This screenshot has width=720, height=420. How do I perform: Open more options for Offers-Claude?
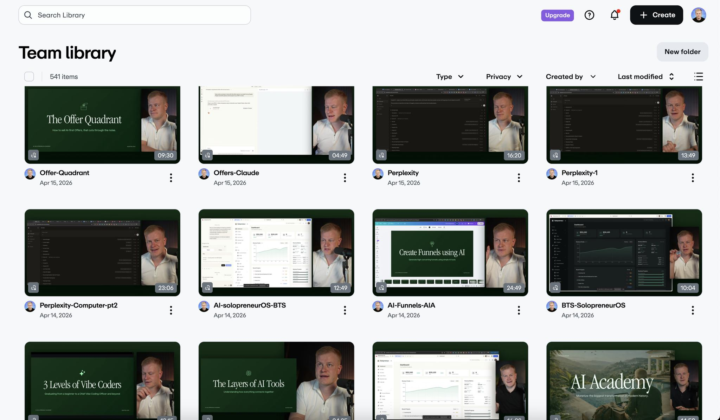[x=345, y=178]
